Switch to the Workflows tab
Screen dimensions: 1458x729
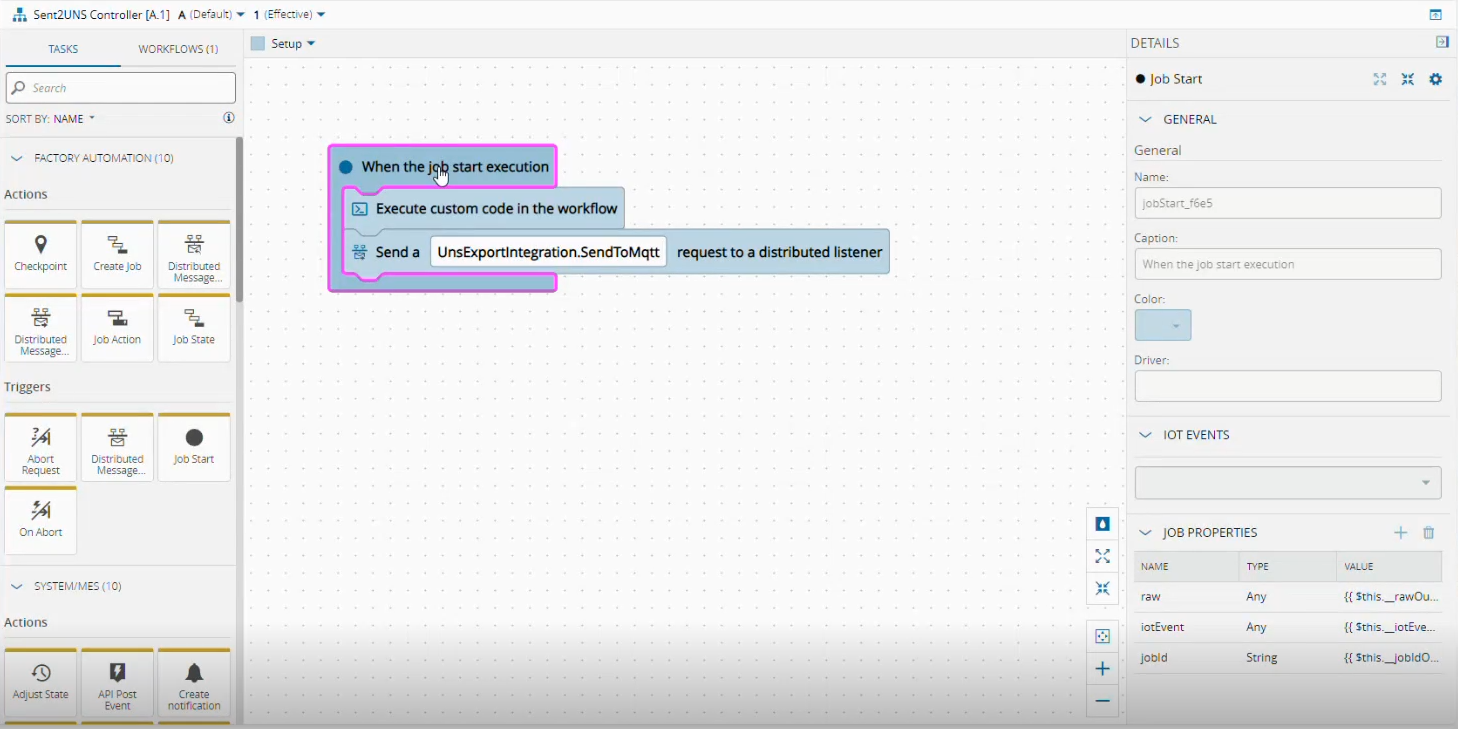pos(178,49)
